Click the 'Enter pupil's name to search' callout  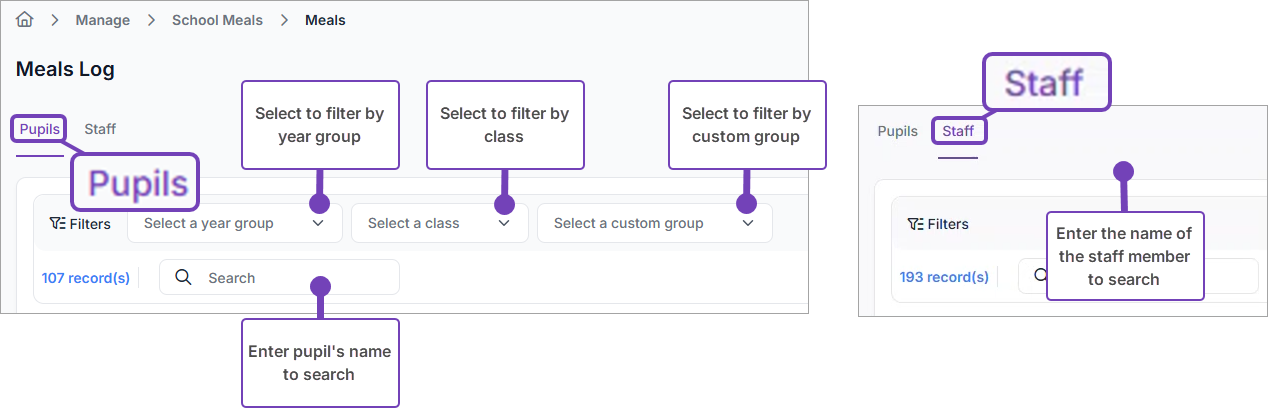320,363
